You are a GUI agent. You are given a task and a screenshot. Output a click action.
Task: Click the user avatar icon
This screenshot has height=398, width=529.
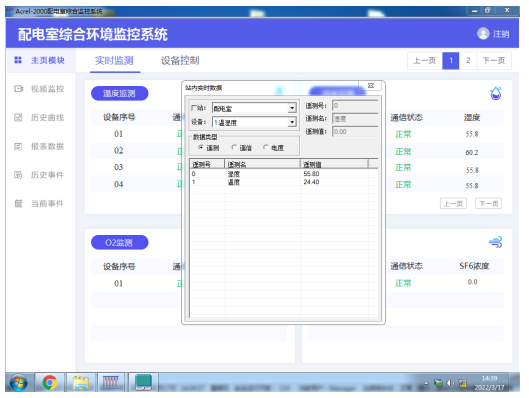pos(483,33)
